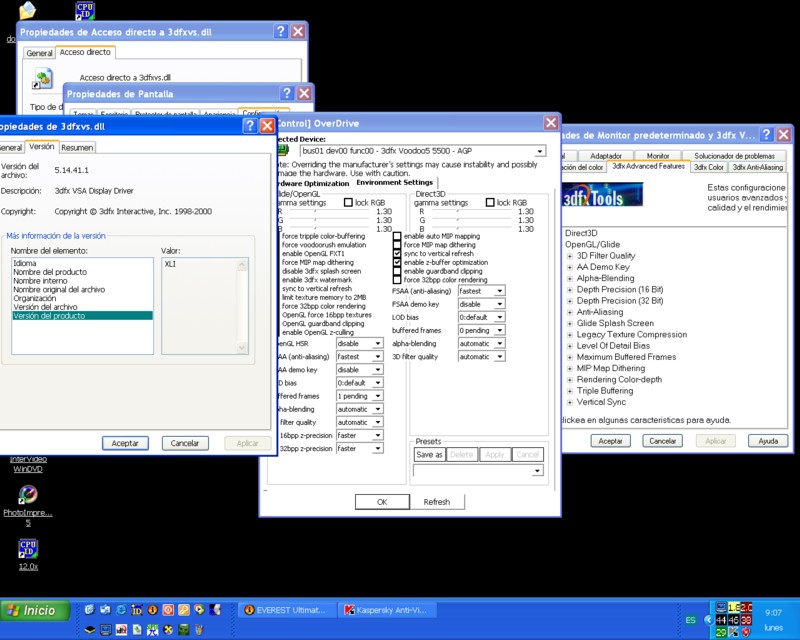Click the help button on 3dfxvs.dll properties title bar
The width and height of the screenshot is (800, 640).
[250, 126]
